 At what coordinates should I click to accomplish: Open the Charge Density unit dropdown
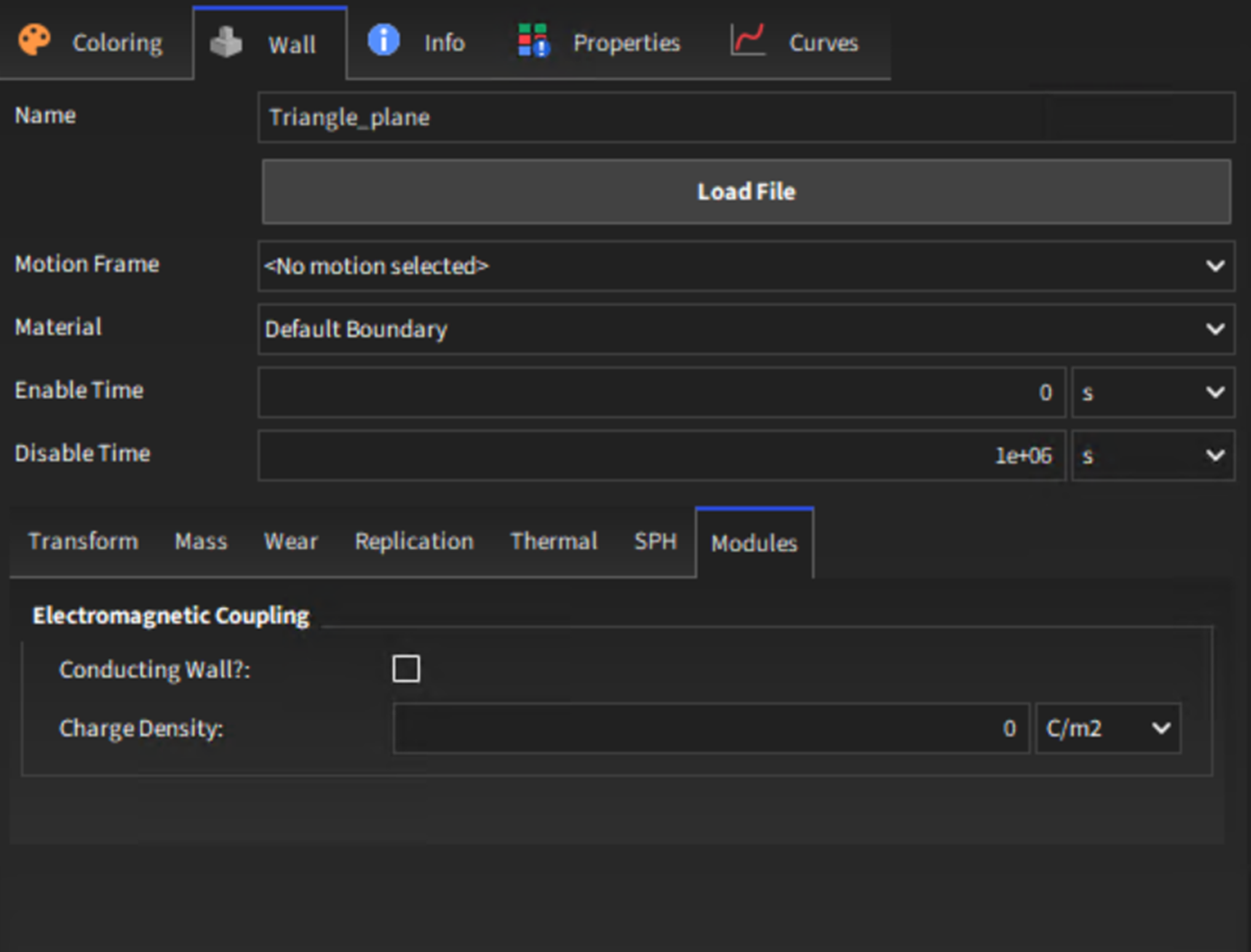click(1107, 728)
